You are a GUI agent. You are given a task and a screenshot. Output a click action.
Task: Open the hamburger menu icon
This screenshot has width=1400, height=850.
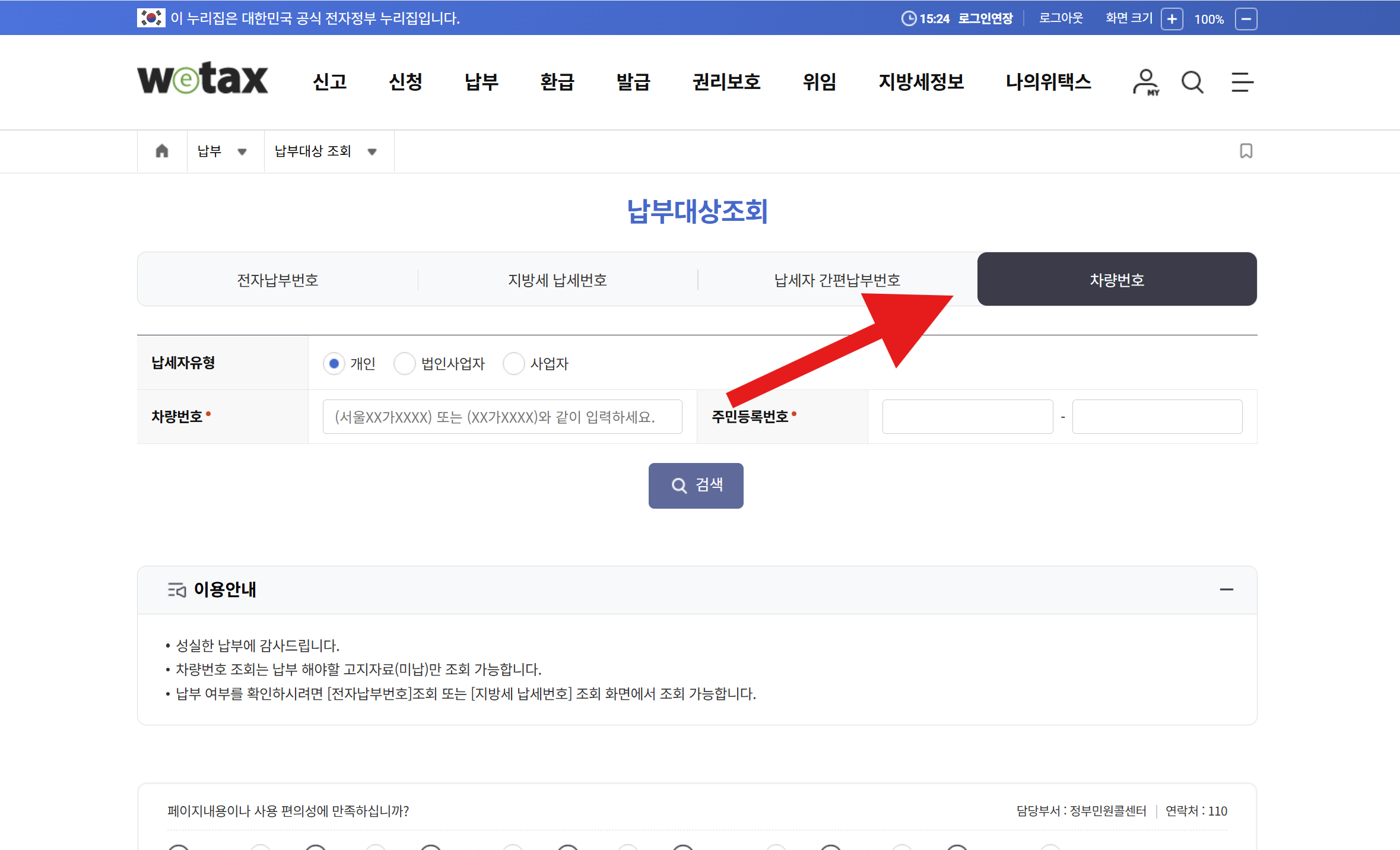(x=1242, y=82)
